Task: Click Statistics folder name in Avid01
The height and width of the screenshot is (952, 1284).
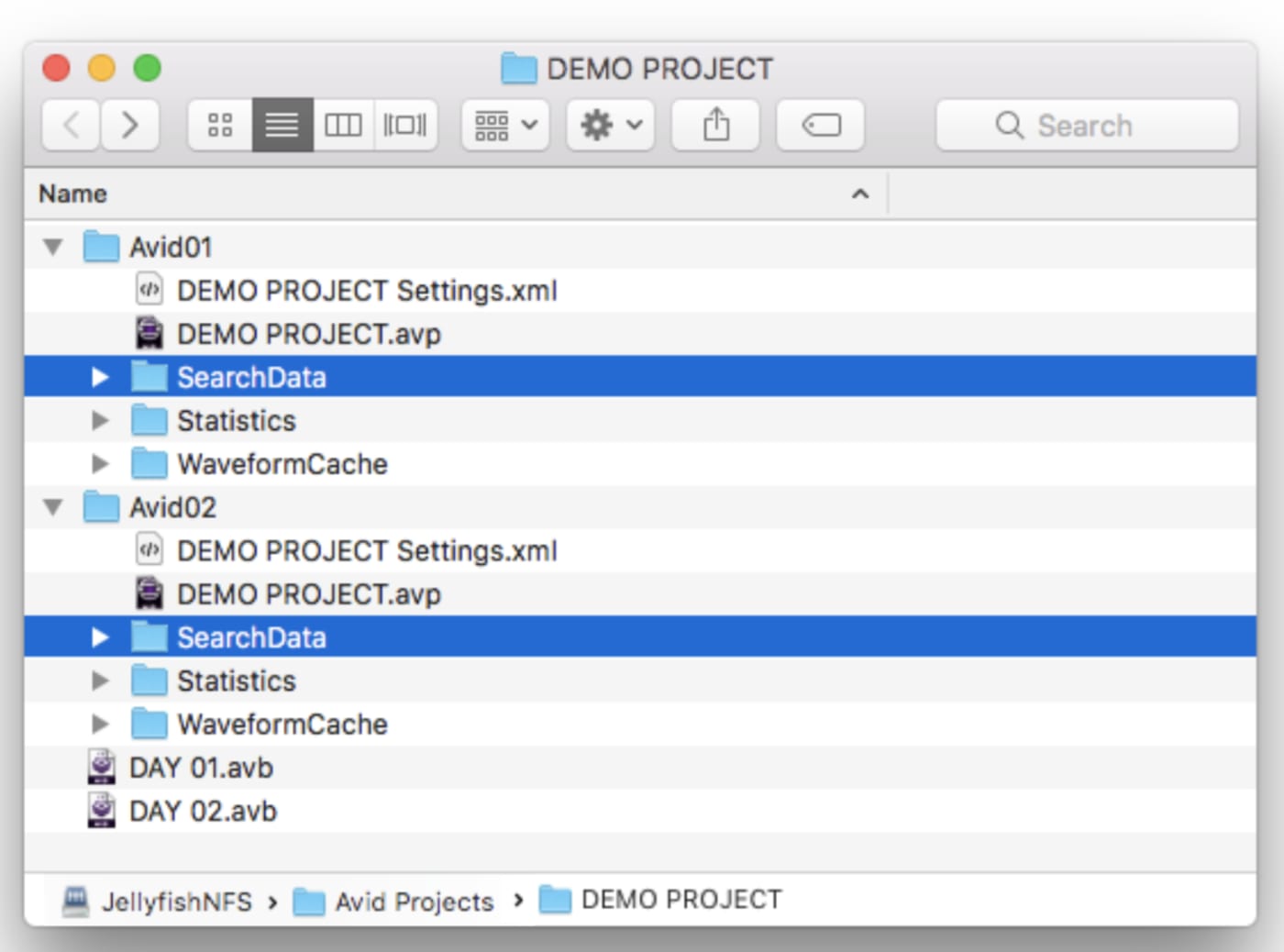Action: click(237, 421)
